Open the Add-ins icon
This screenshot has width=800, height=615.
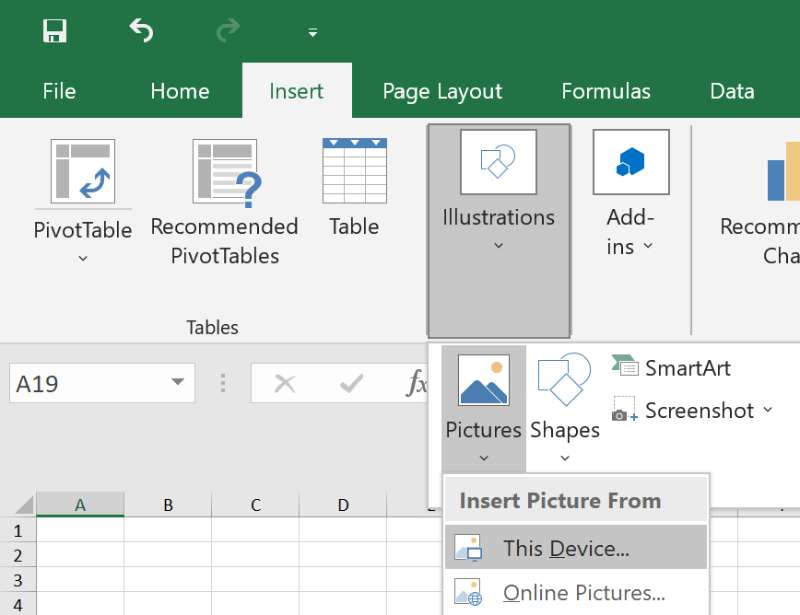coord(631,162)
